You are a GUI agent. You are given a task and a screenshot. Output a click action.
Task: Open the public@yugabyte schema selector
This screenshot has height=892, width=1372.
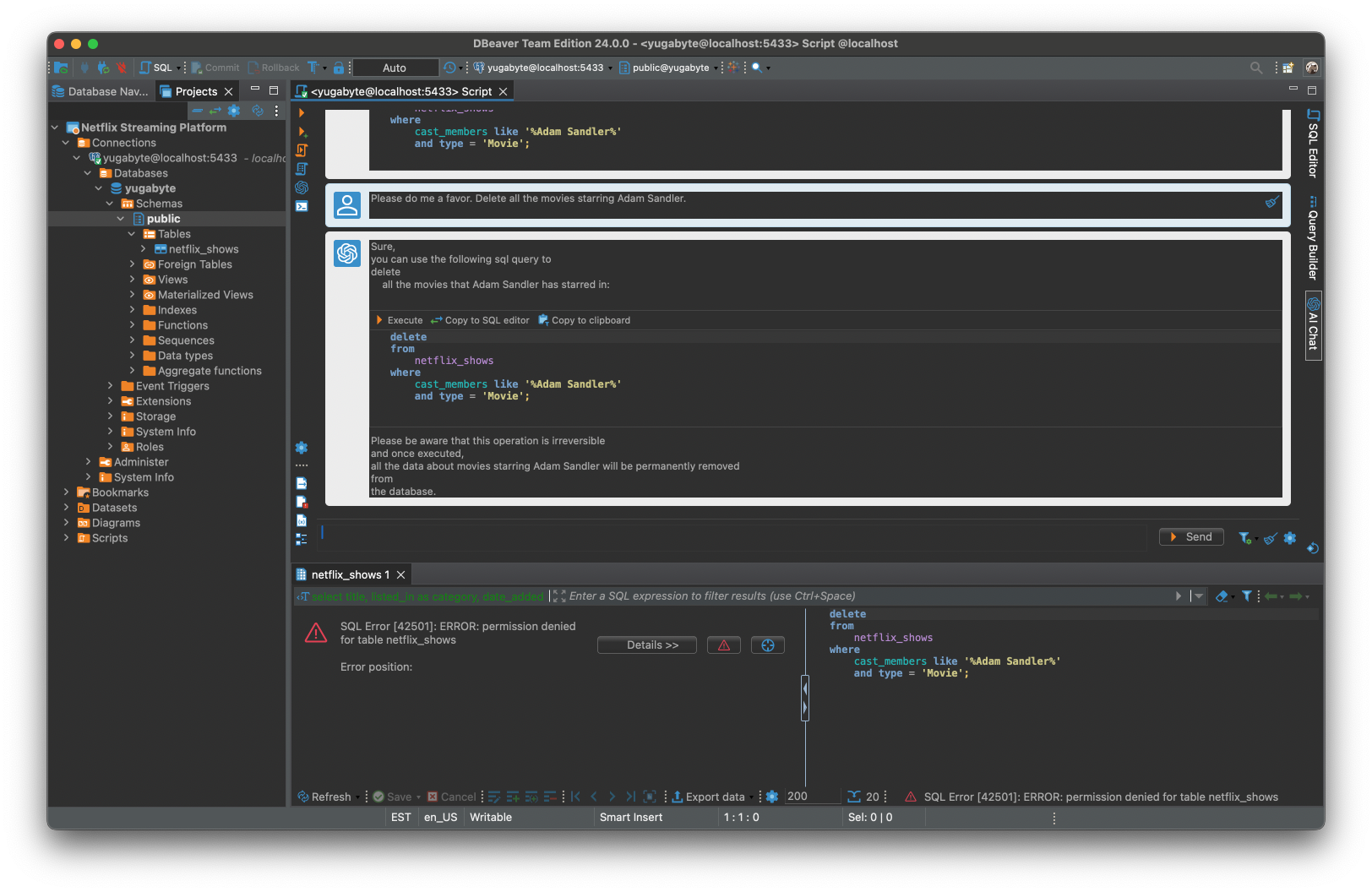(x=669, y=68)
